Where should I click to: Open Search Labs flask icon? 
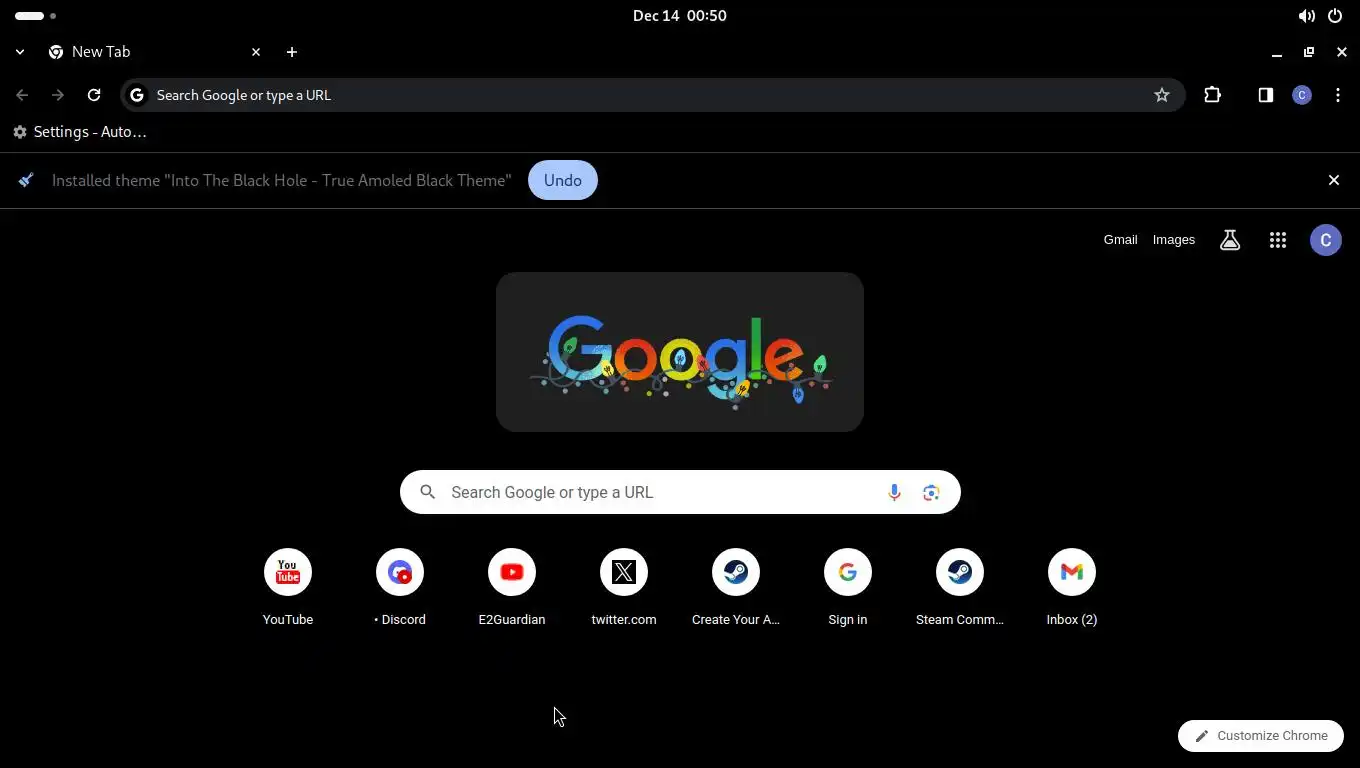coord(1230,240)
